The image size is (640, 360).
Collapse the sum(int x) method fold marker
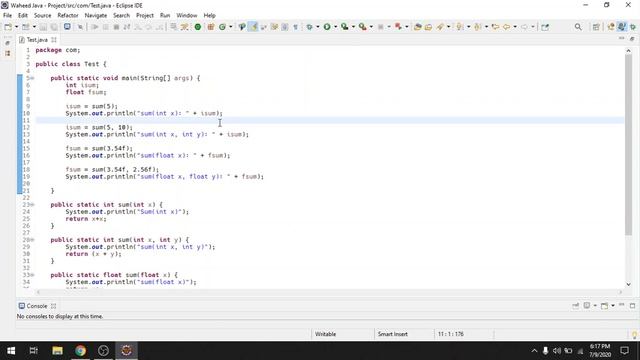pos(32,204)
